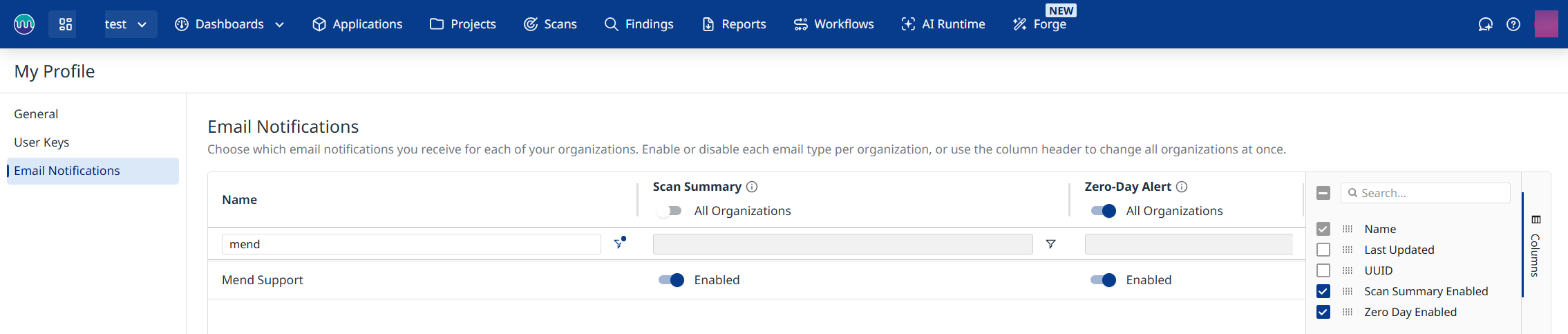Grab the Zero Day Enabled drag handle
The image size is (1568, 334).
pos(1348,312)
